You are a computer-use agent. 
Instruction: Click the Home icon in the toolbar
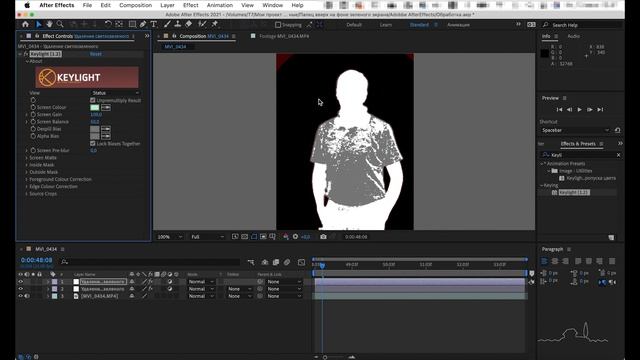(25, 24)
